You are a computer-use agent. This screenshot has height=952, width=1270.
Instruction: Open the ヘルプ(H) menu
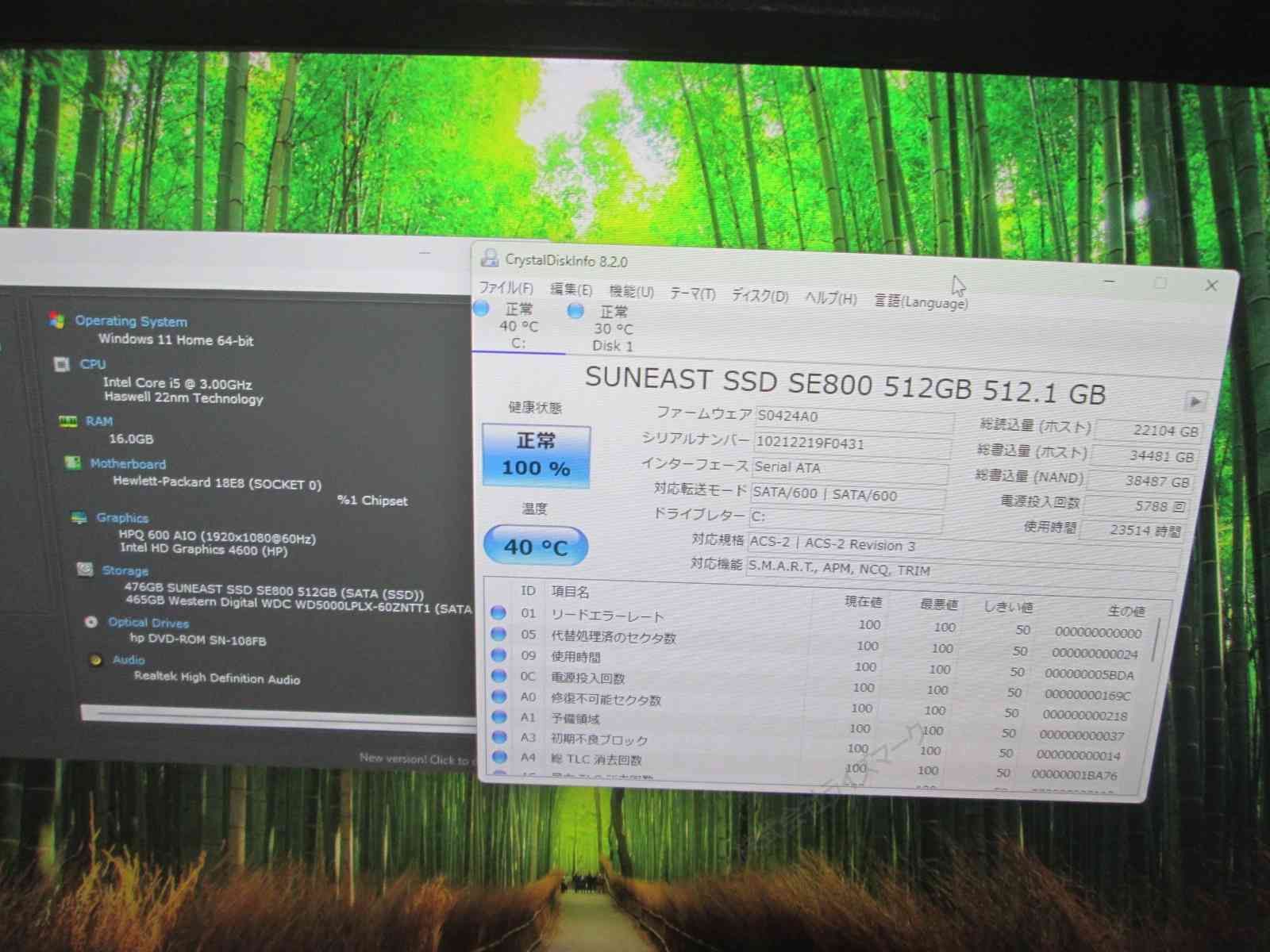coord(830,298)
